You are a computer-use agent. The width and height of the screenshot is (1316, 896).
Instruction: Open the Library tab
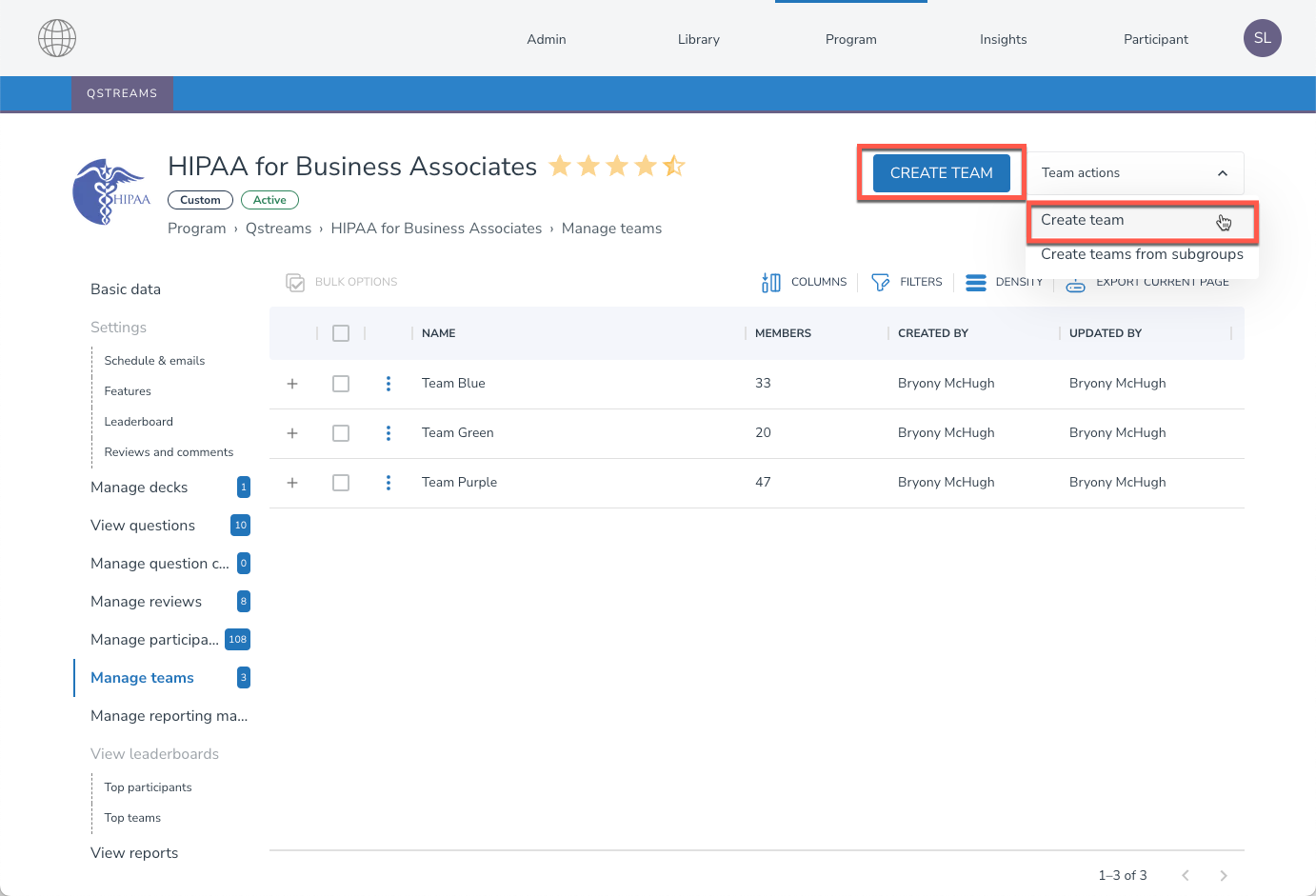pos(699,39)
